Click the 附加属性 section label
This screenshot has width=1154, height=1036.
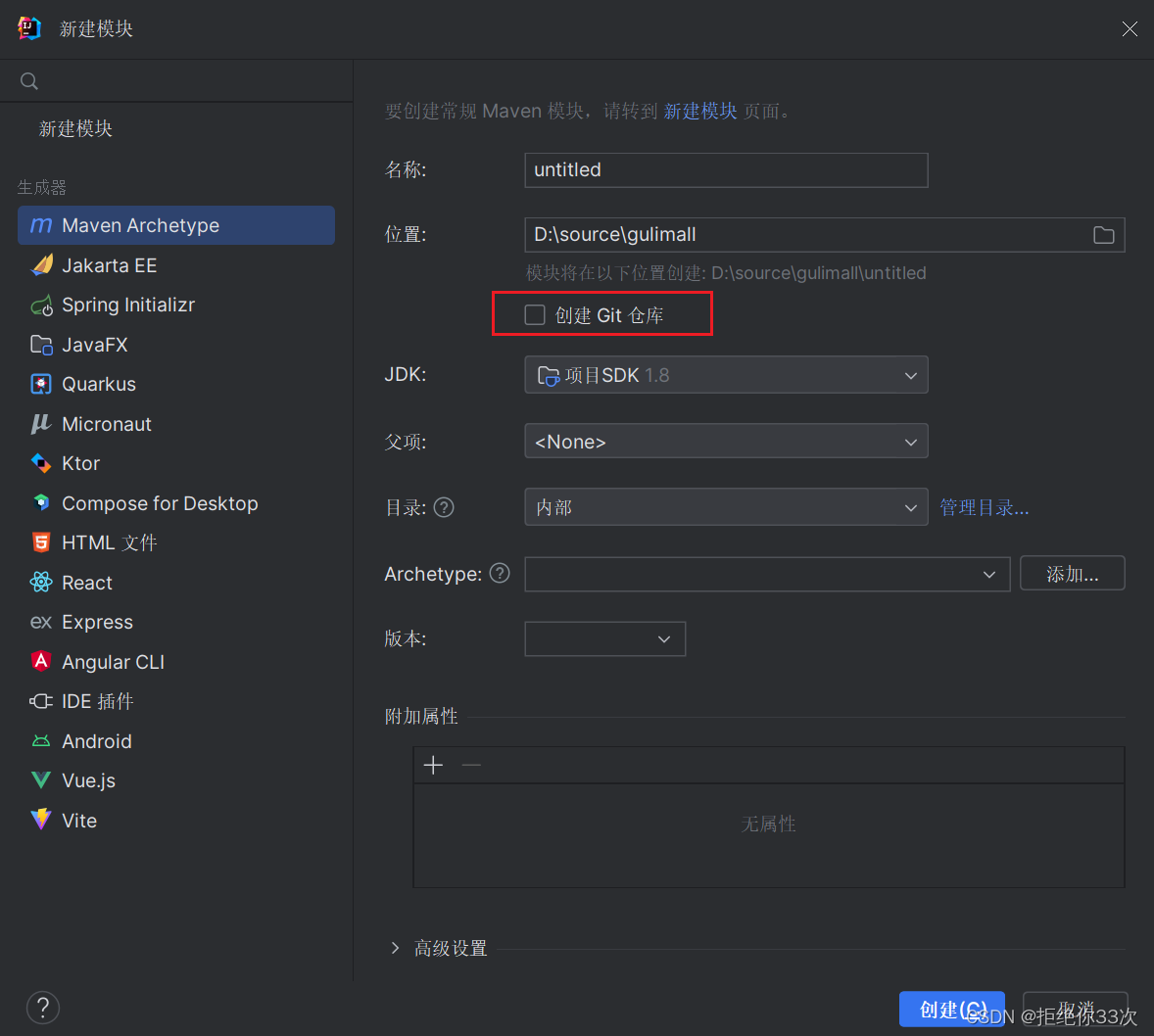(x=421, y=716)
